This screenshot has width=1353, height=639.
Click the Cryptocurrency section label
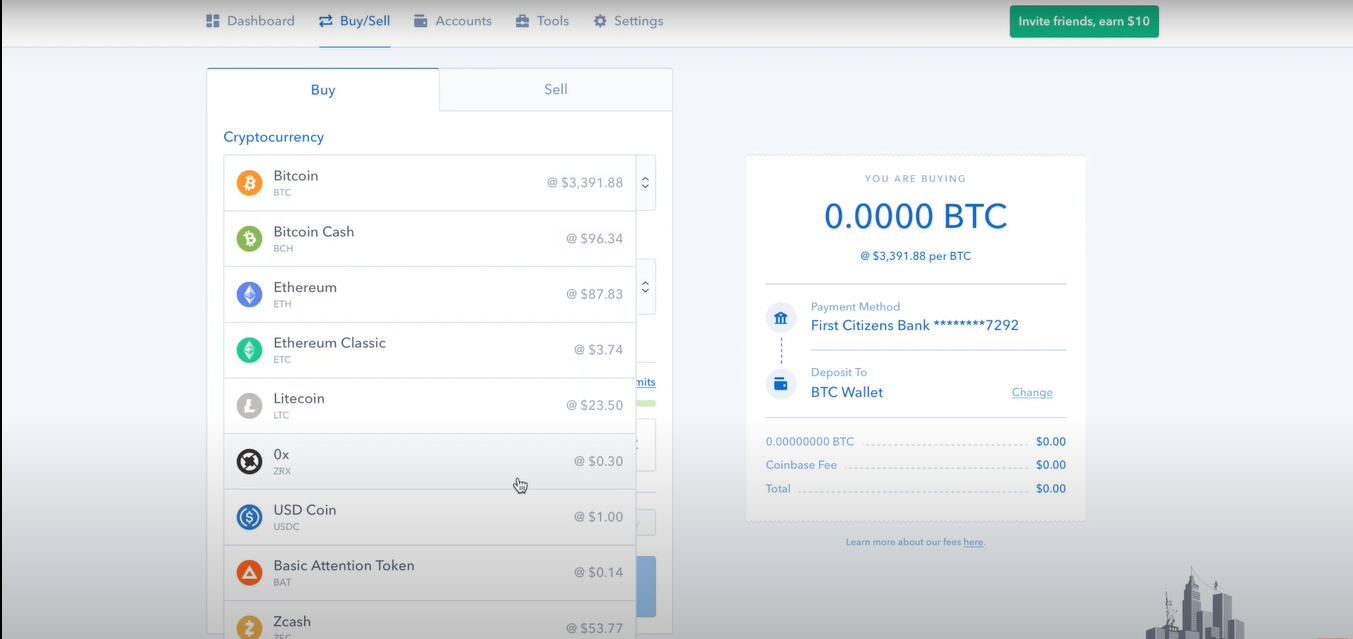pos(274,137)
